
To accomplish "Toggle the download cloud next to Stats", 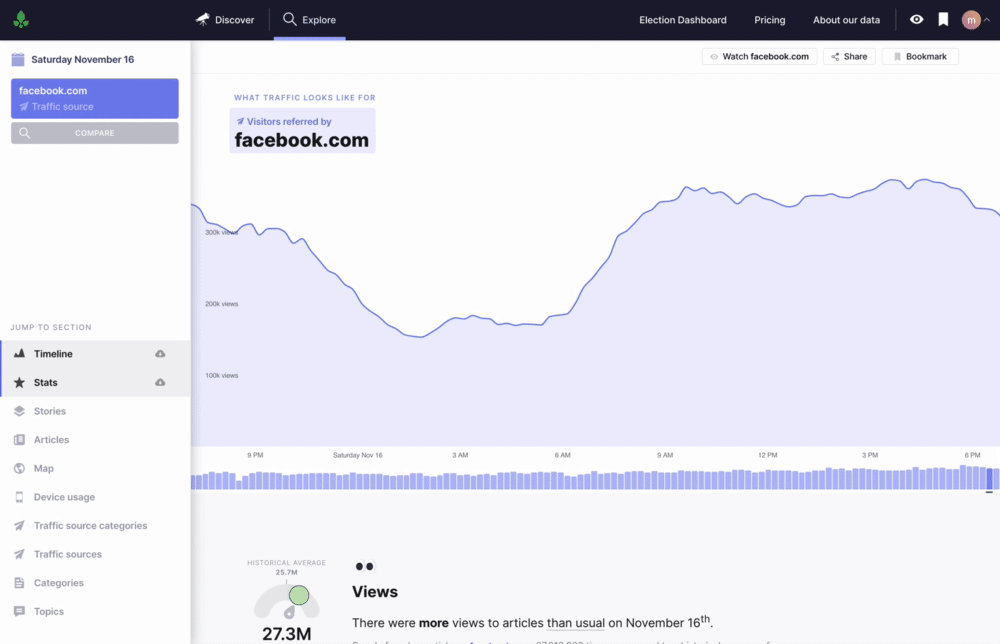I will point(160,382).
